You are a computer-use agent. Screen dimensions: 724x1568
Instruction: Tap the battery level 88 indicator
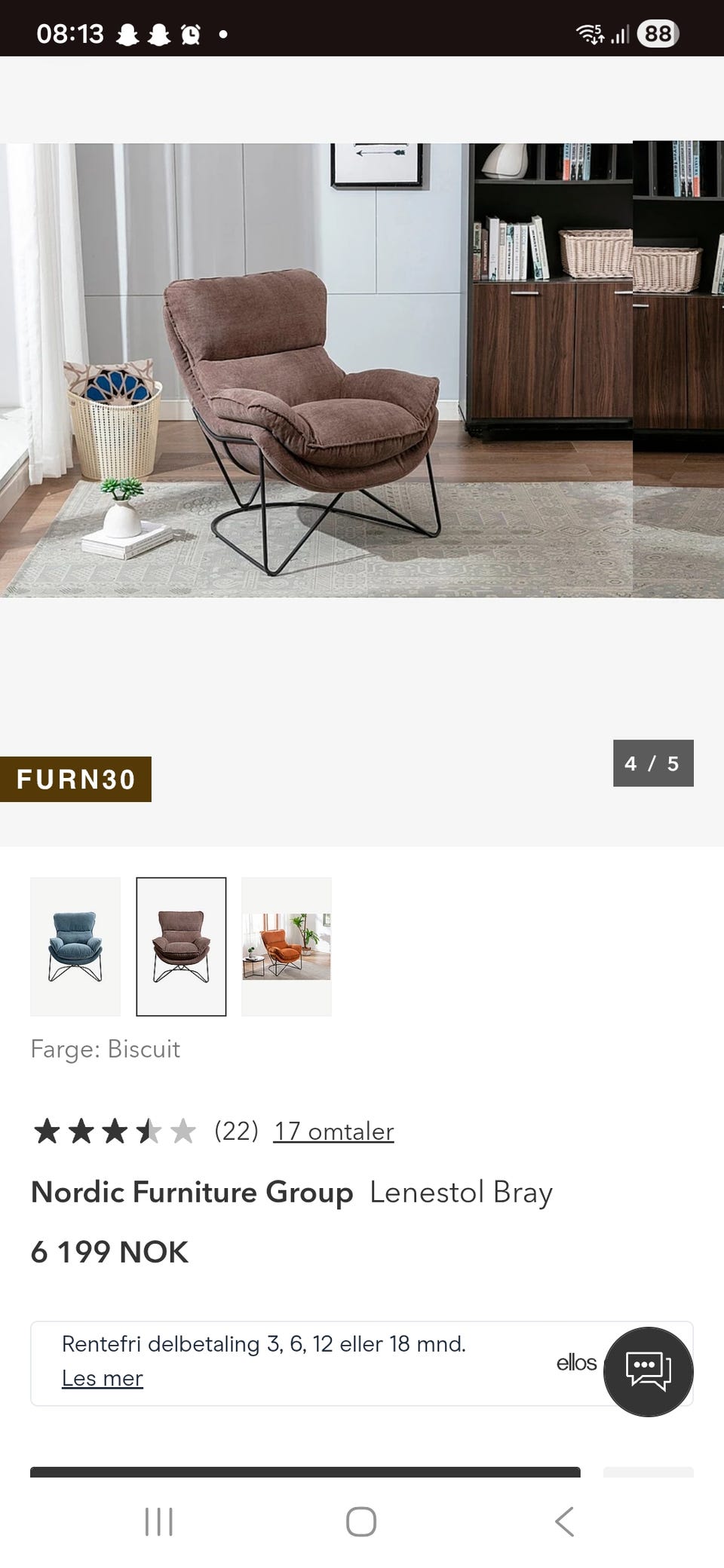point(658,34)
